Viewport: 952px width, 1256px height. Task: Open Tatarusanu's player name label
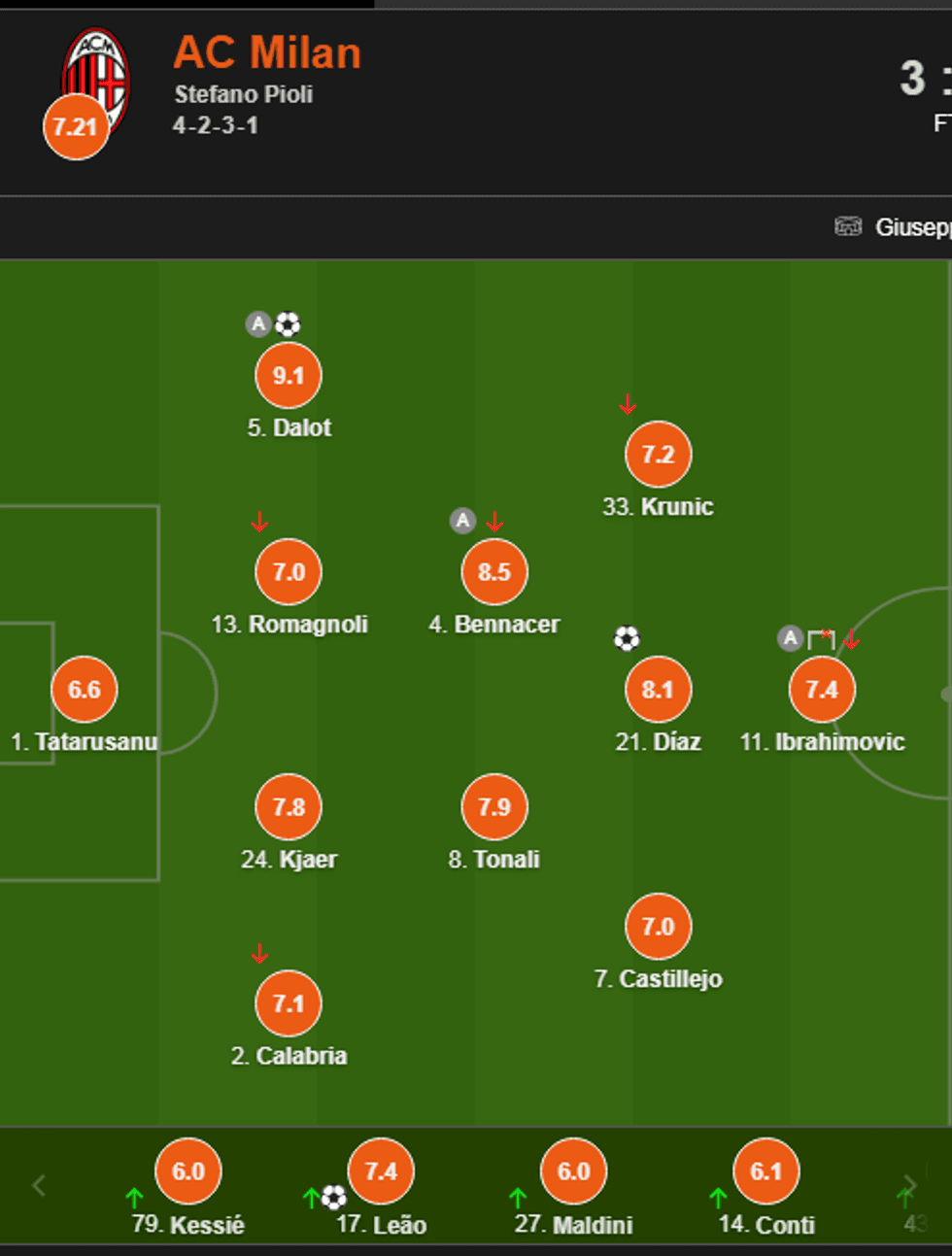(x=84, y=742)
